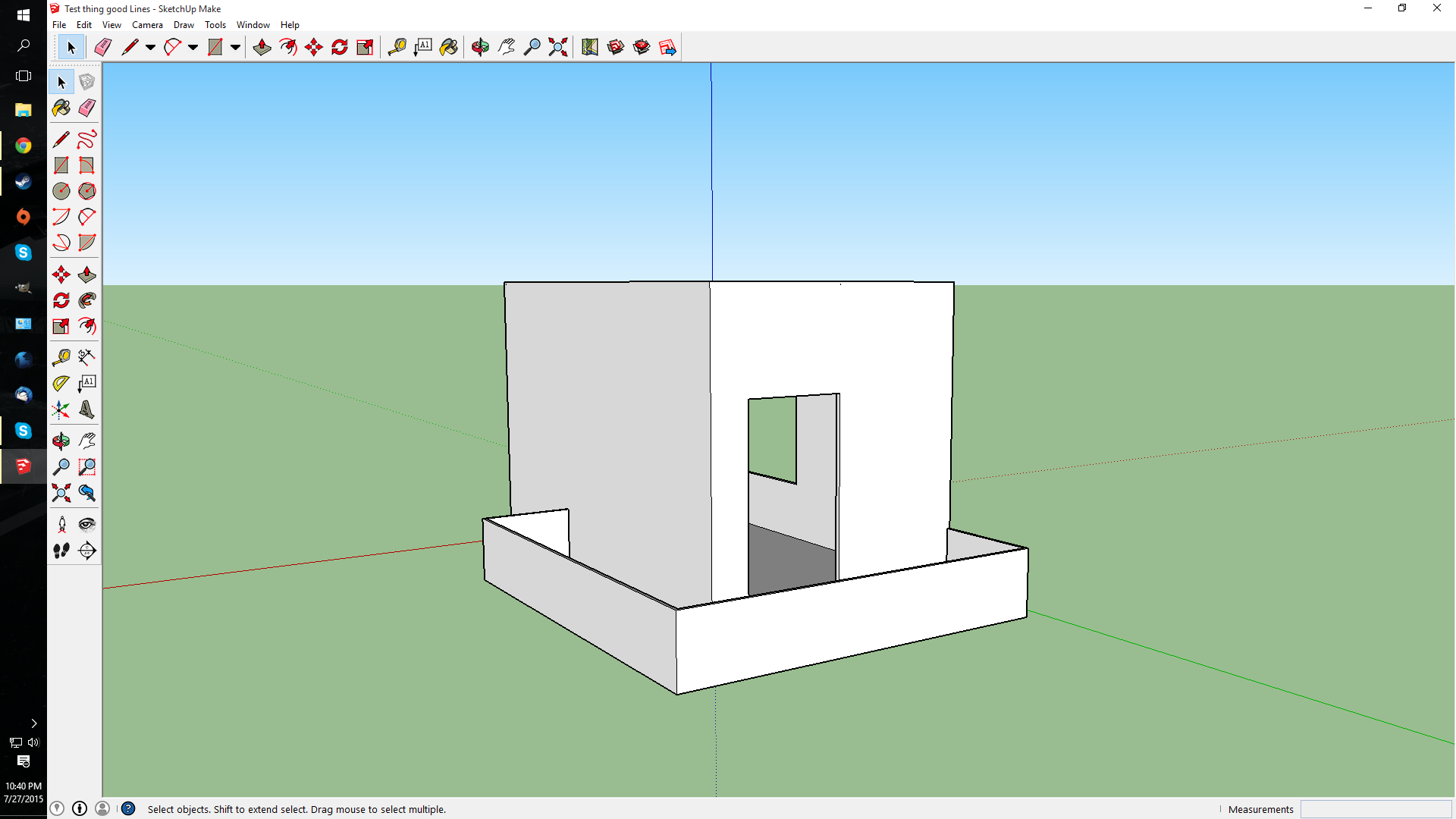1456x819 pixels.
Task: Select the Freehand drawing tool
Action: coord(86,139)
